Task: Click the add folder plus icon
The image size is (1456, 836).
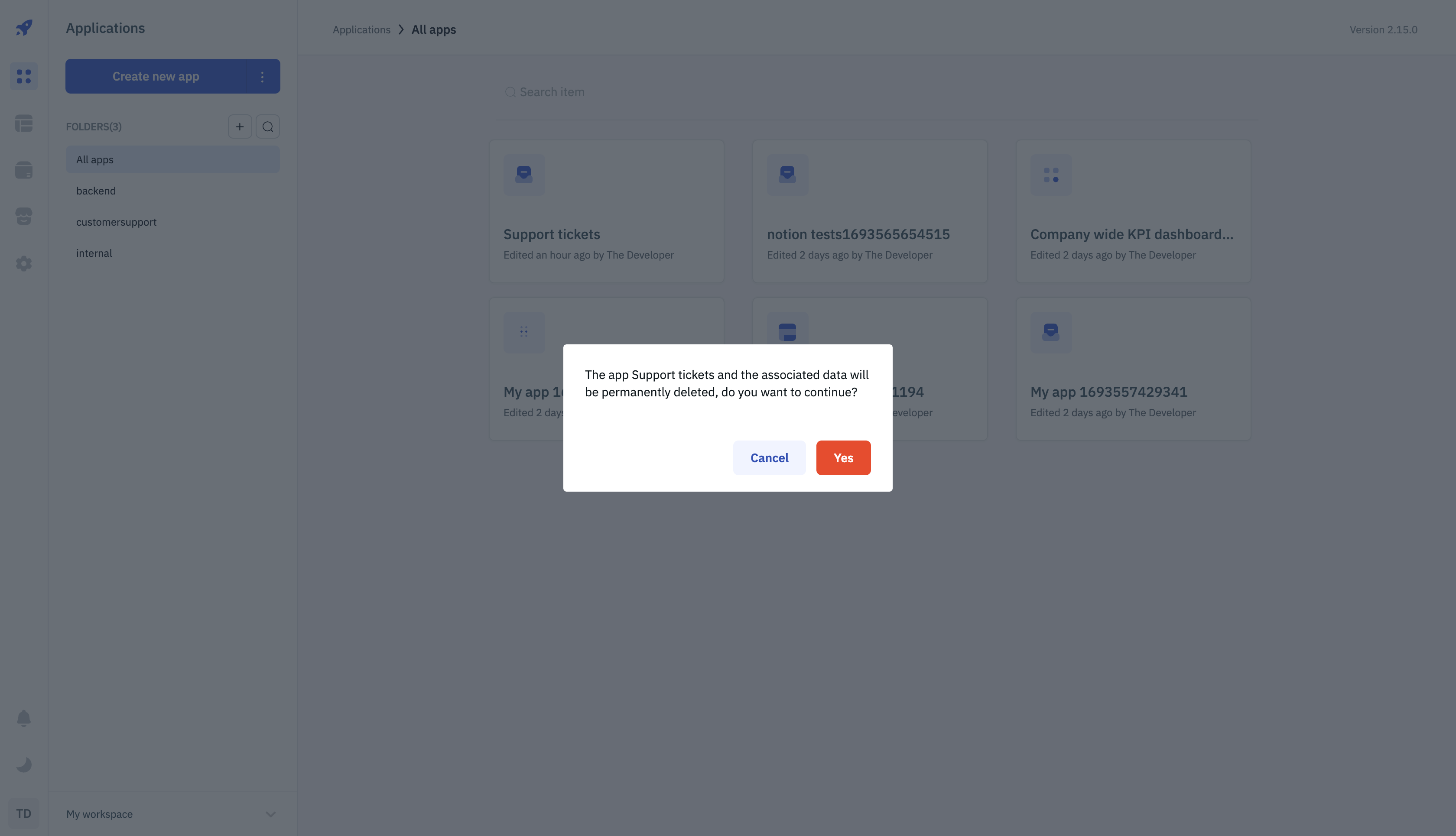Action: coord(240,127)
